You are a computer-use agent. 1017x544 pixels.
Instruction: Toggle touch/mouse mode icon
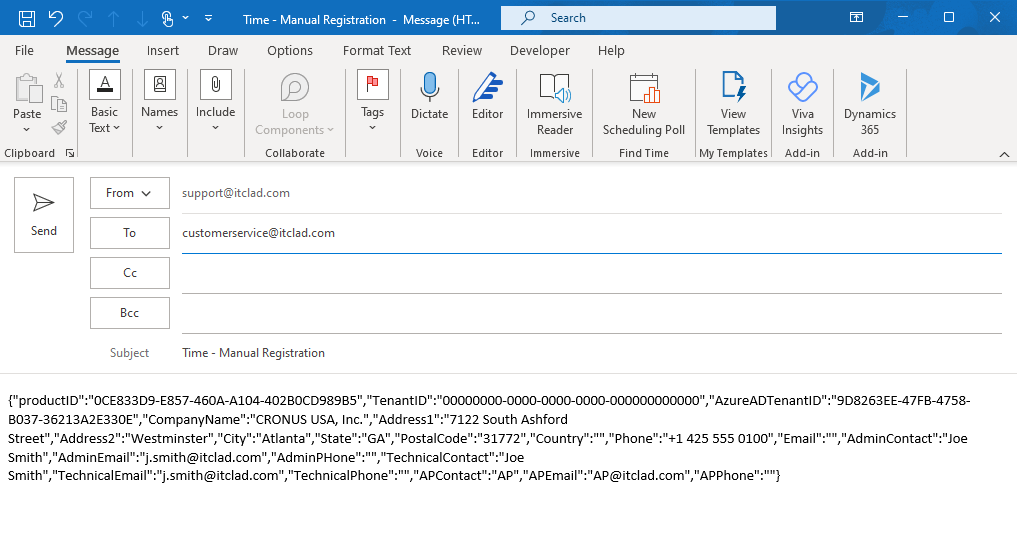167,18
